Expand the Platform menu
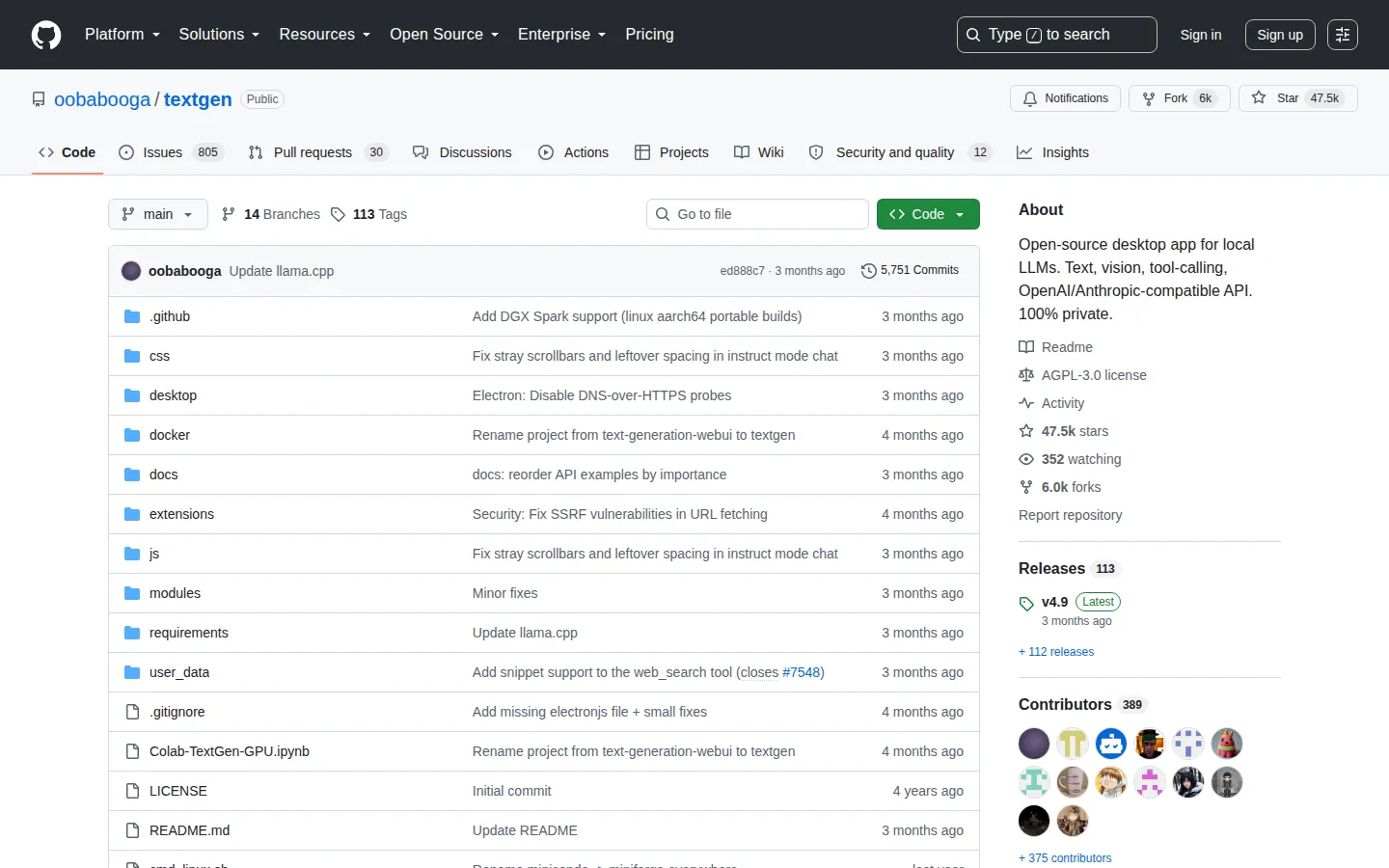1389x868 pixels. (x=123, y=35)
